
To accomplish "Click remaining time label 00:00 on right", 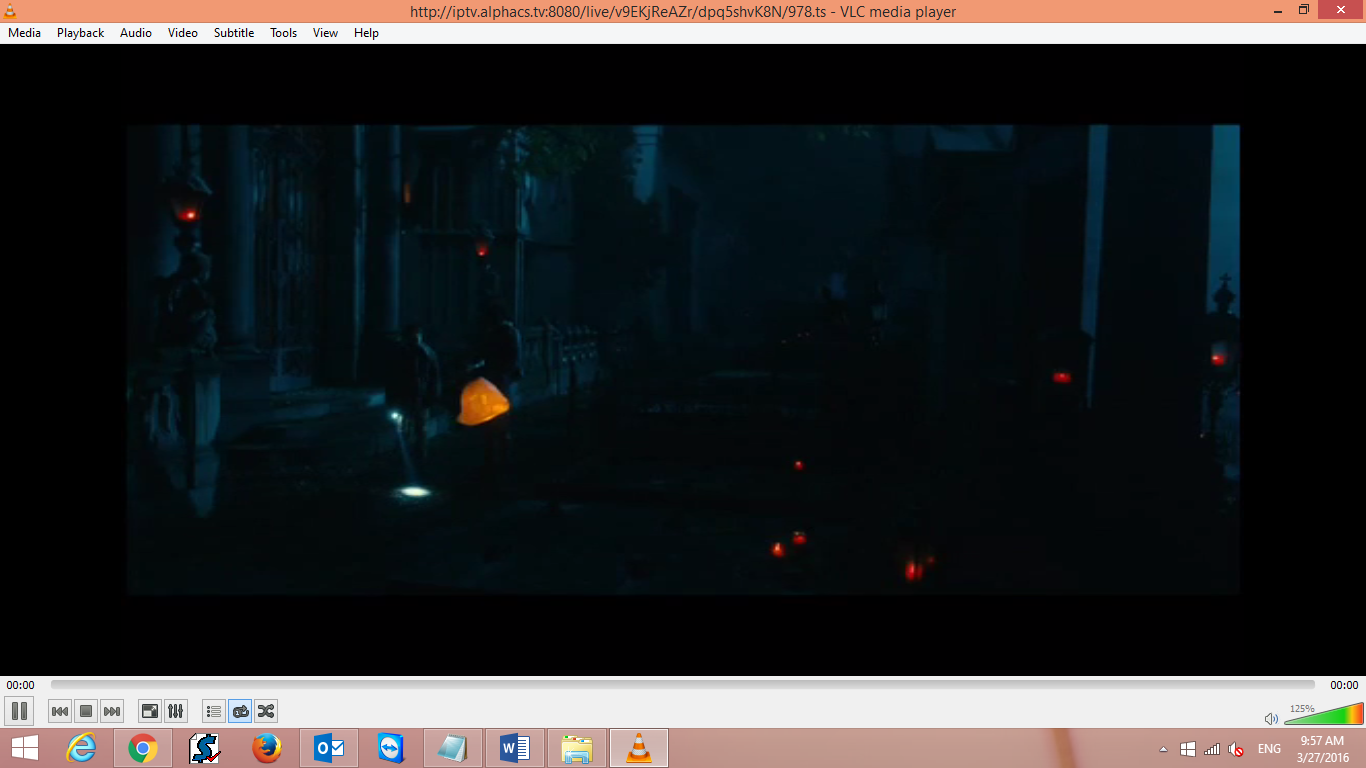I will point(1344,685).
